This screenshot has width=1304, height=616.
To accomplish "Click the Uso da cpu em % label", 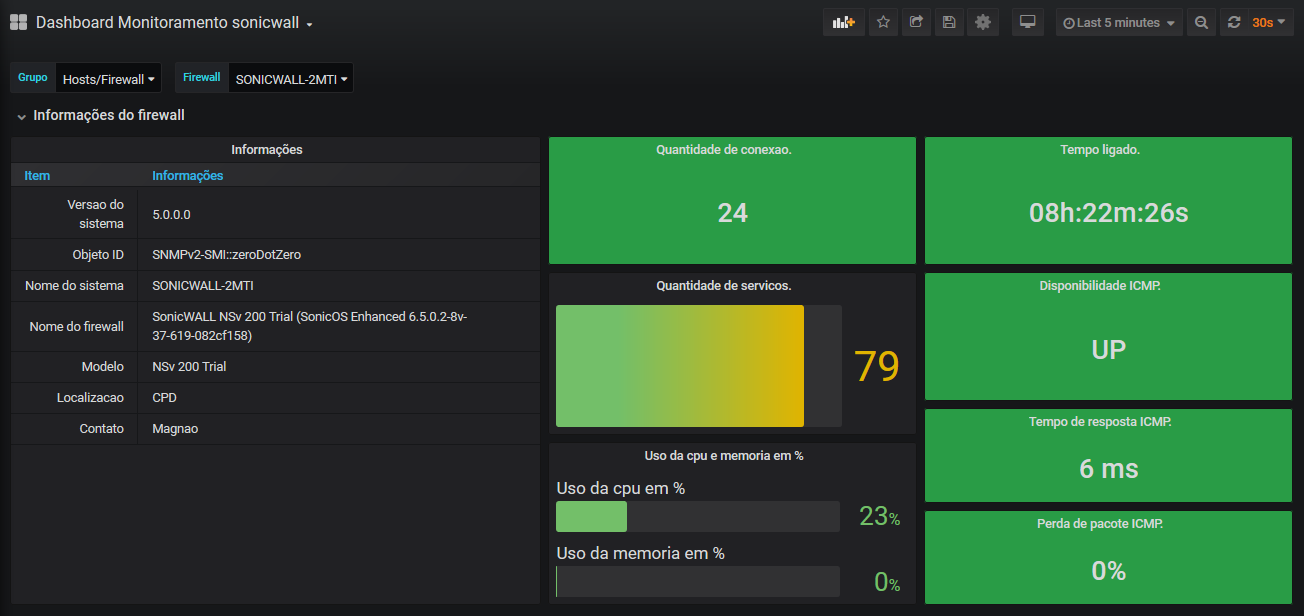I will tap(621, 489).
